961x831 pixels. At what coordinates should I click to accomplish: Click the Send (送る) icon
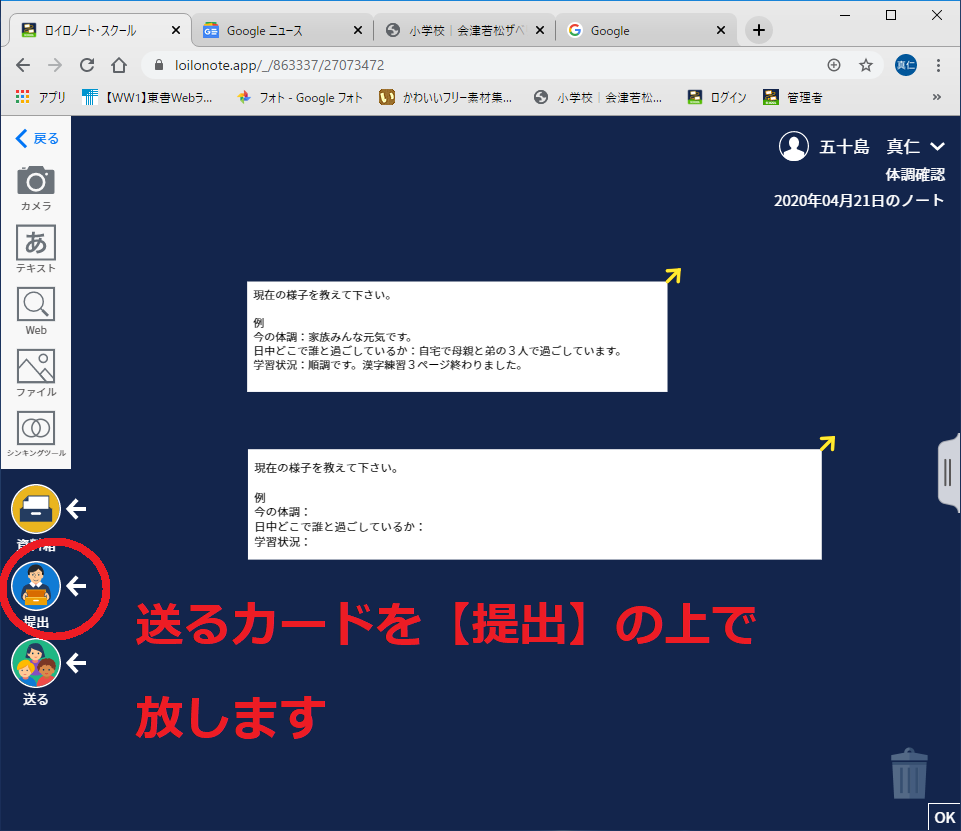(36, 664)
